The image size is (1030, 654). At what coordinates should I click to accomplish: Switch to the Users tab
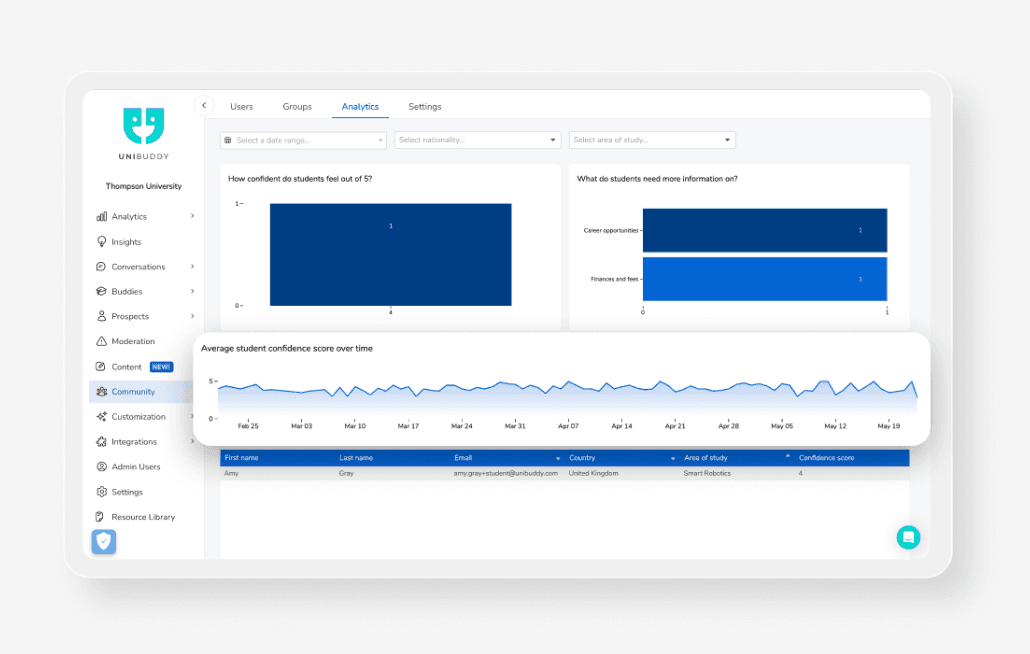[x=241, y=106]
